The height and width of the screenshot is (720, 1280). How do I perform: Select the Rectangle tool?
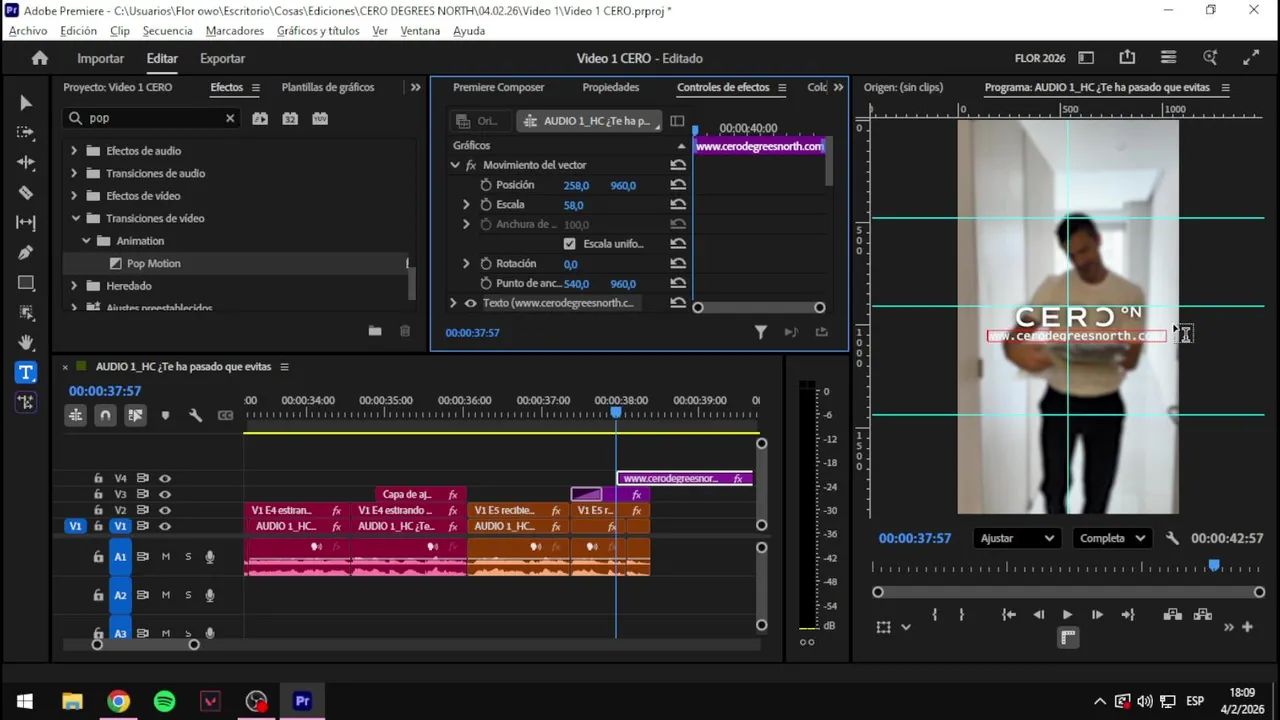[x=26, y=282]
